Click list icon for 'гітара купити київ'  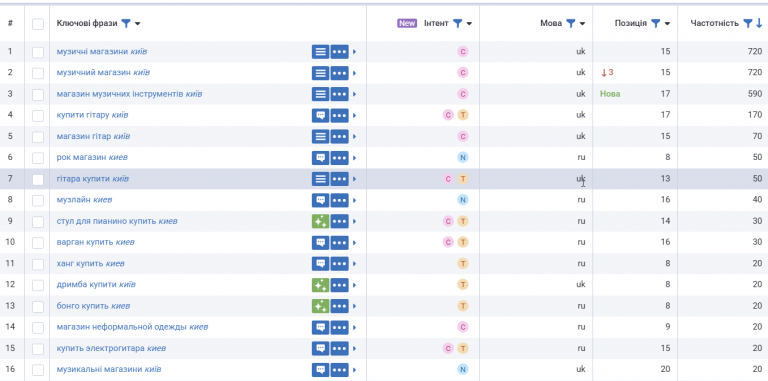[320, 179]
